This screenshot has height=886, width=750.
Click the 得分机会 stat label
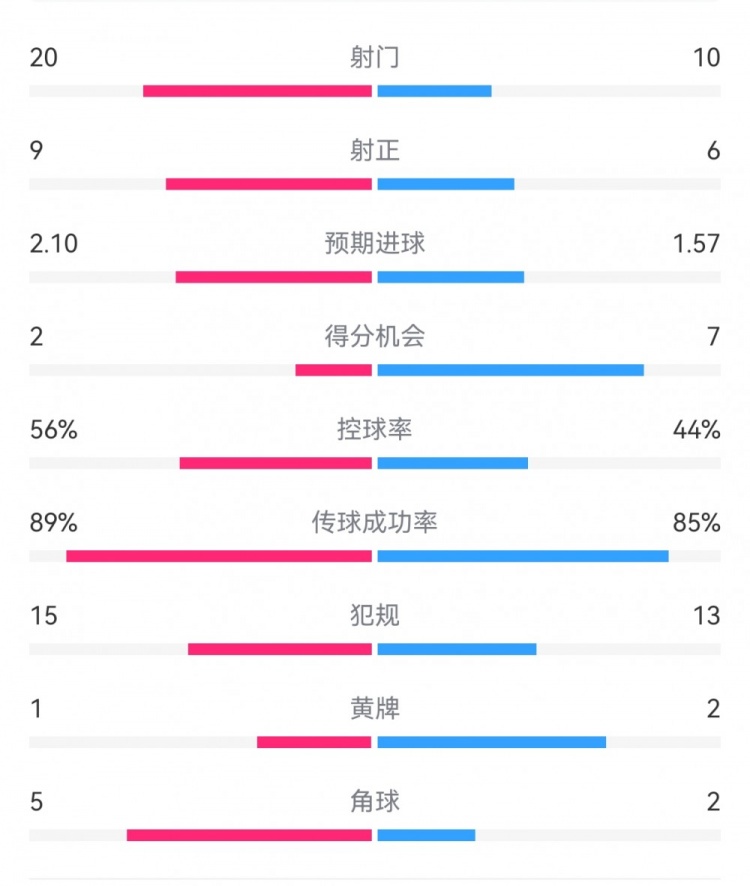point(375,336)
